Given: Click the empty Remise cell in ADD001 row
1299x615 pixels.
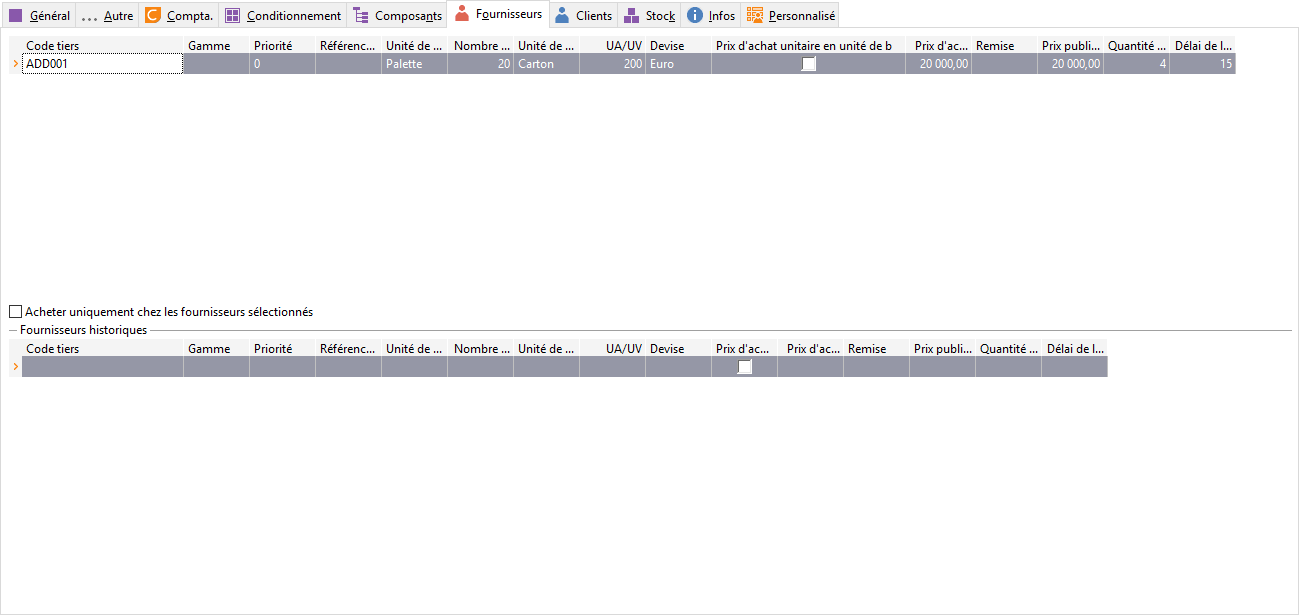Looking at the screenshot, I should click(x=1005, y=64).
